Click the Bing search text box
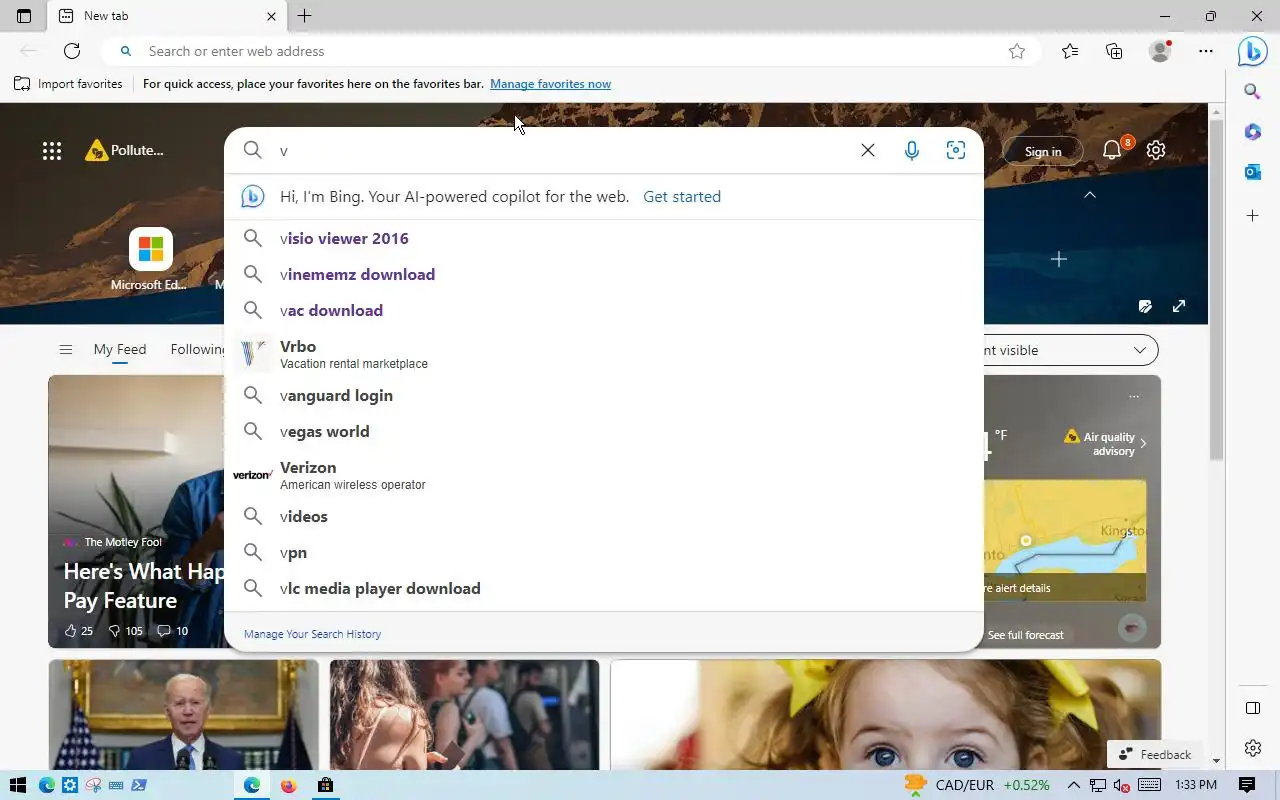The image size is (1280, 800). 562,150
